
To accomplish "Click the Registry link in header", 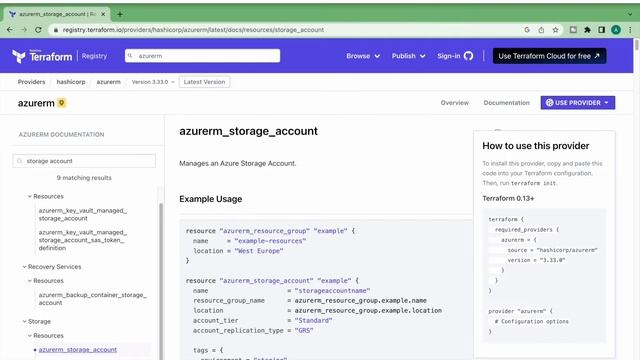I will click(x=94, y=56).
